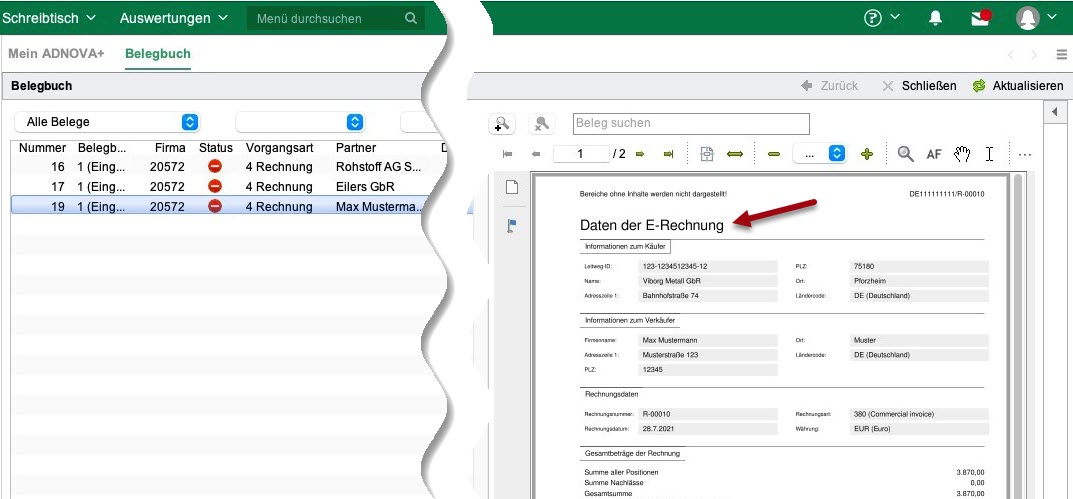Open the magnifier search tool in viewer
Screen dimensions: 1073x499
[905, 154]
